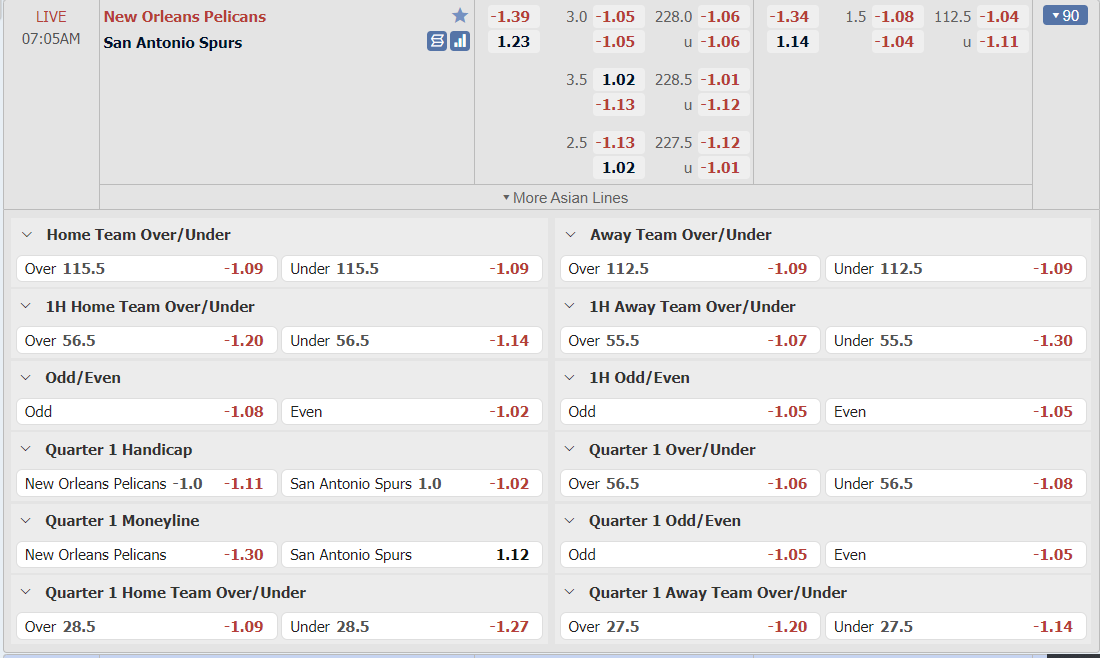Back San Antonio Spurs Quarter 1 Moneyline
The height and width of the screenshot is (658, 1100).
coord(412,555)
